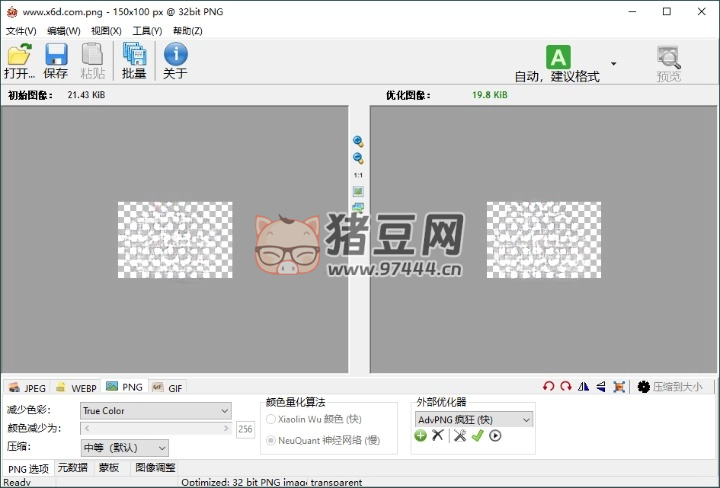Run external optimizer with play icon
Viewport: 720px width, 488px height.
tap(495, 436)
